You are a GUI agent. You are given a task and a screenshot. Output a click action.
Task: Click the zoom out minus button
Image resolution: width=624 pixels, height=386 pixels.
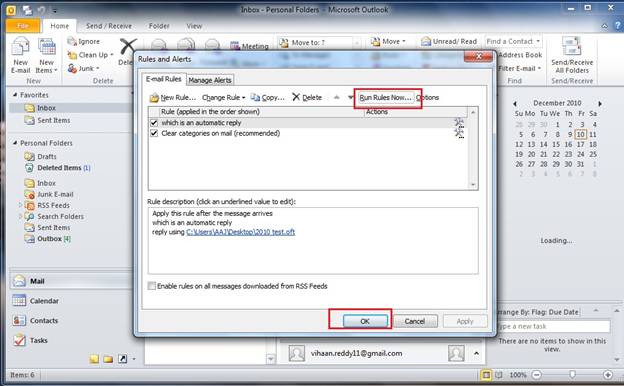pyautogui.click(x=536, y=374)
